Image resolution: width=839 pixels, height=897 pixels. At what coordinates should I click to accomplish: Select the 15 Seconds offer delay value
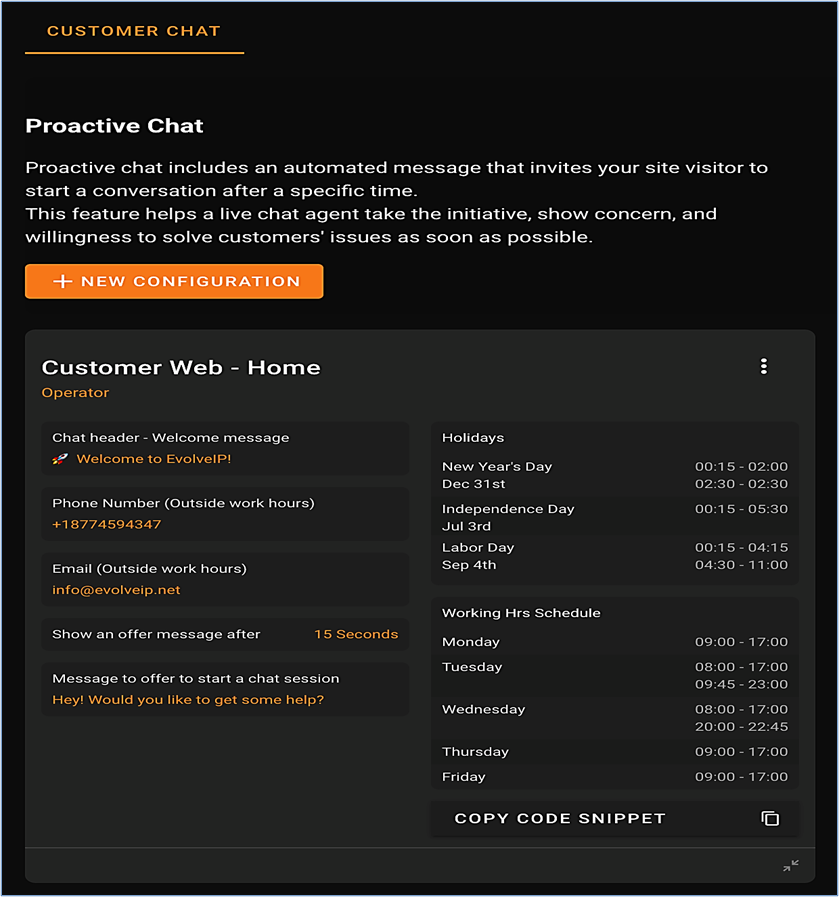[356, 634]
